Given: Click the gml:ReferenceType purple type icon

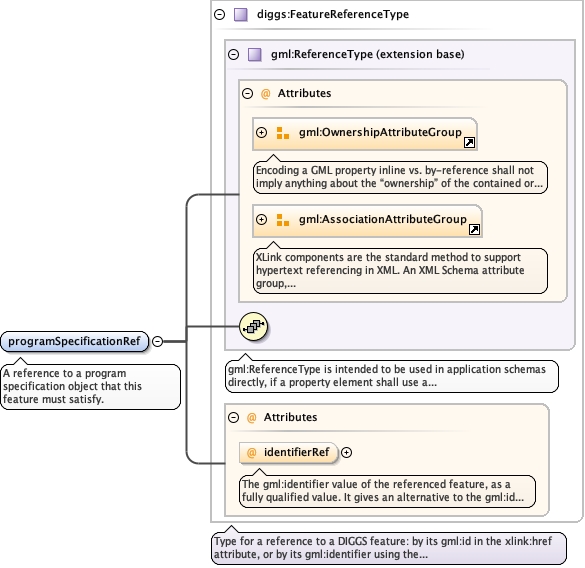Looking at the screenshot, I should [255, 54].
